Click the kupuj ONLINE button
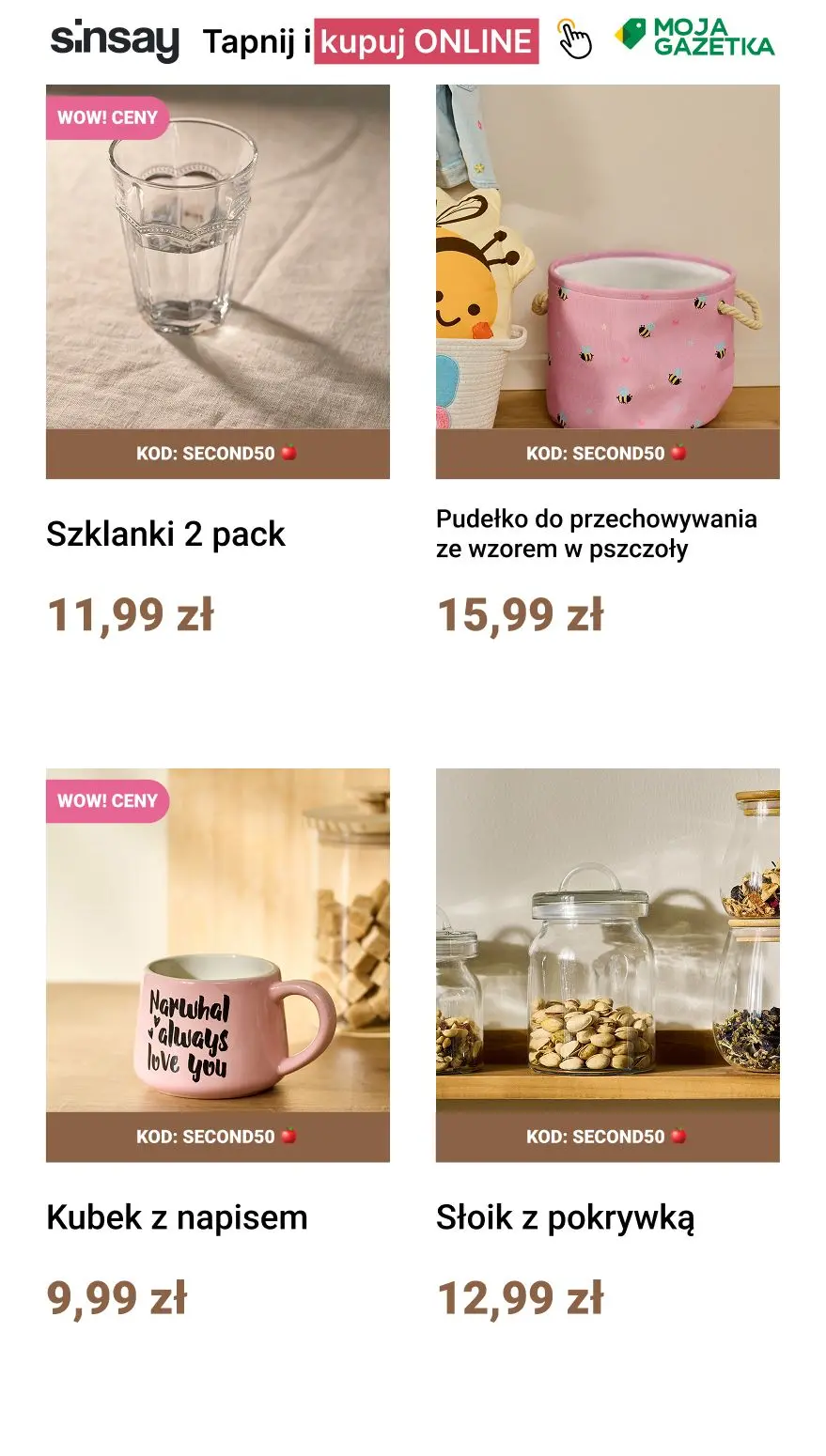Image resolution: width=826 pixels, height=1456 pixels. (427, 41)
